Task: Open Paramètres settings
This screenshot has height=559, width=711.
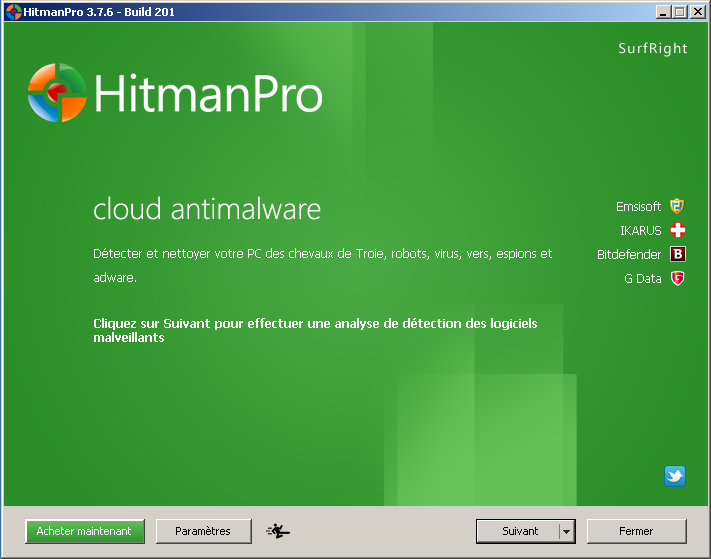Action: [x=203, y=531]
